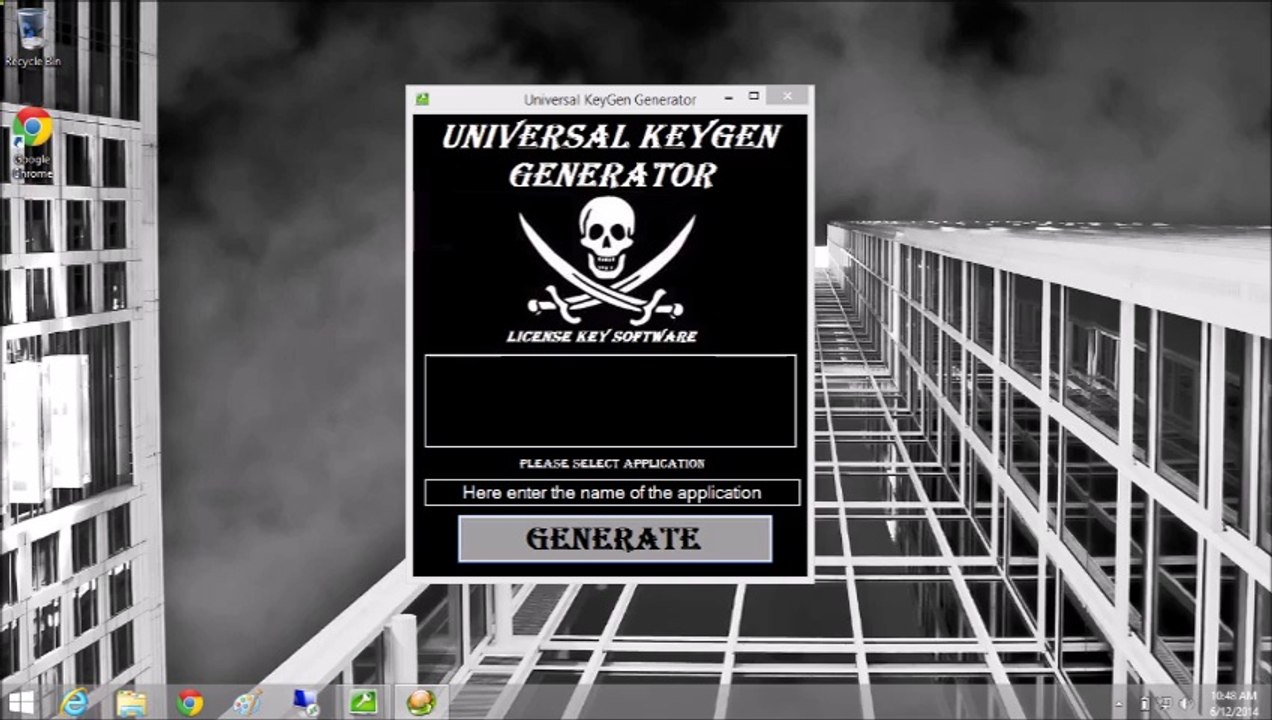
Task: Click the GENERATE button
Action: [x=615, y=538]
